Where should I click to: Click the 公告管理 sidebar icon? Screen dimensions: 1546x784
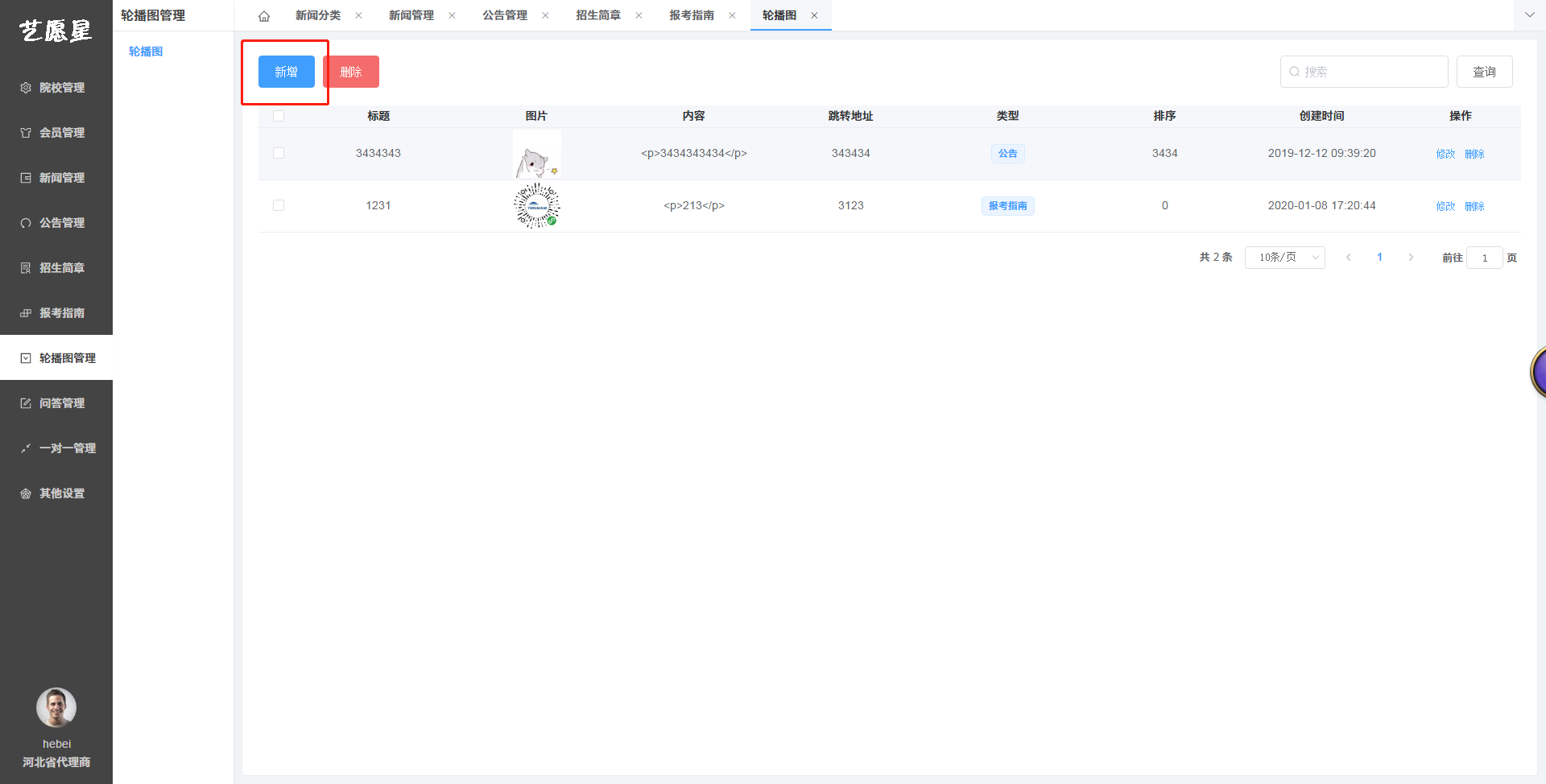click(26, 223)
